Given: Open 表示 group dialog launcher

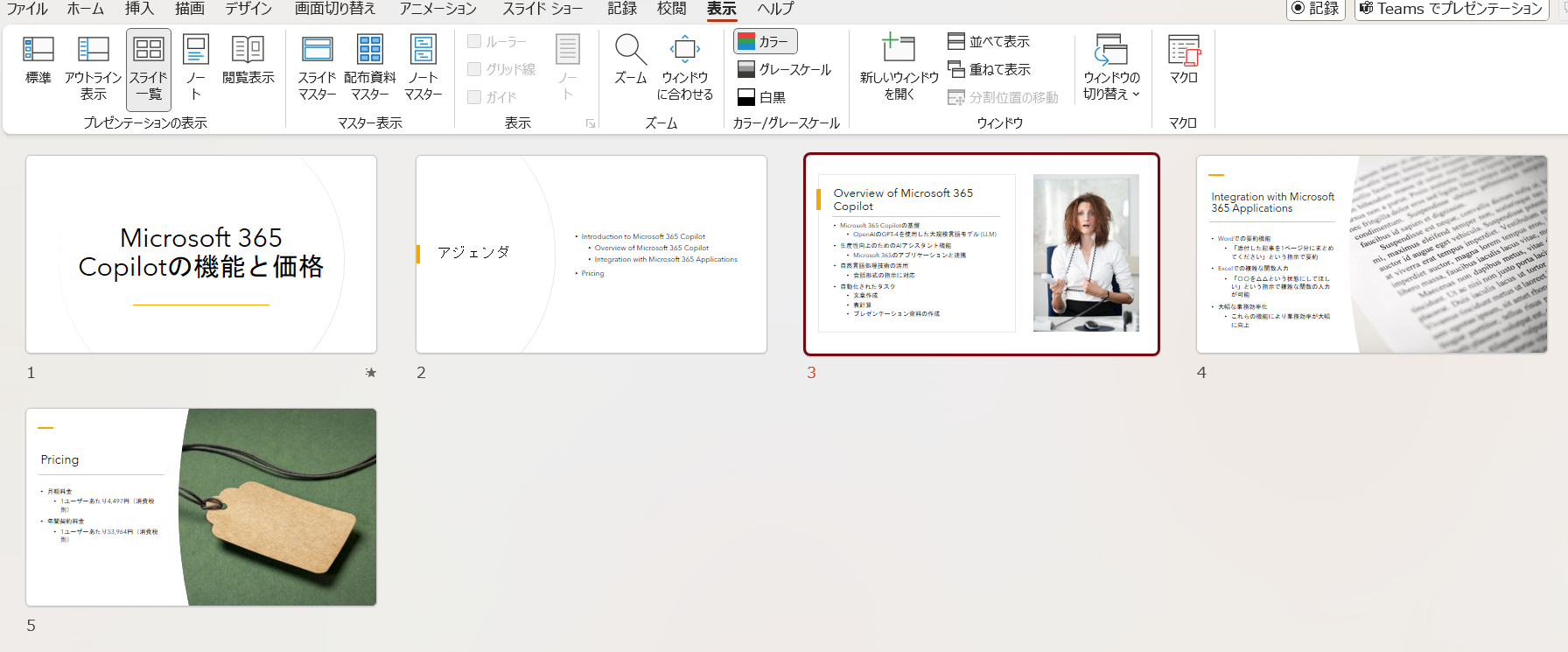Looking at the screenshot, I should 591,123.
